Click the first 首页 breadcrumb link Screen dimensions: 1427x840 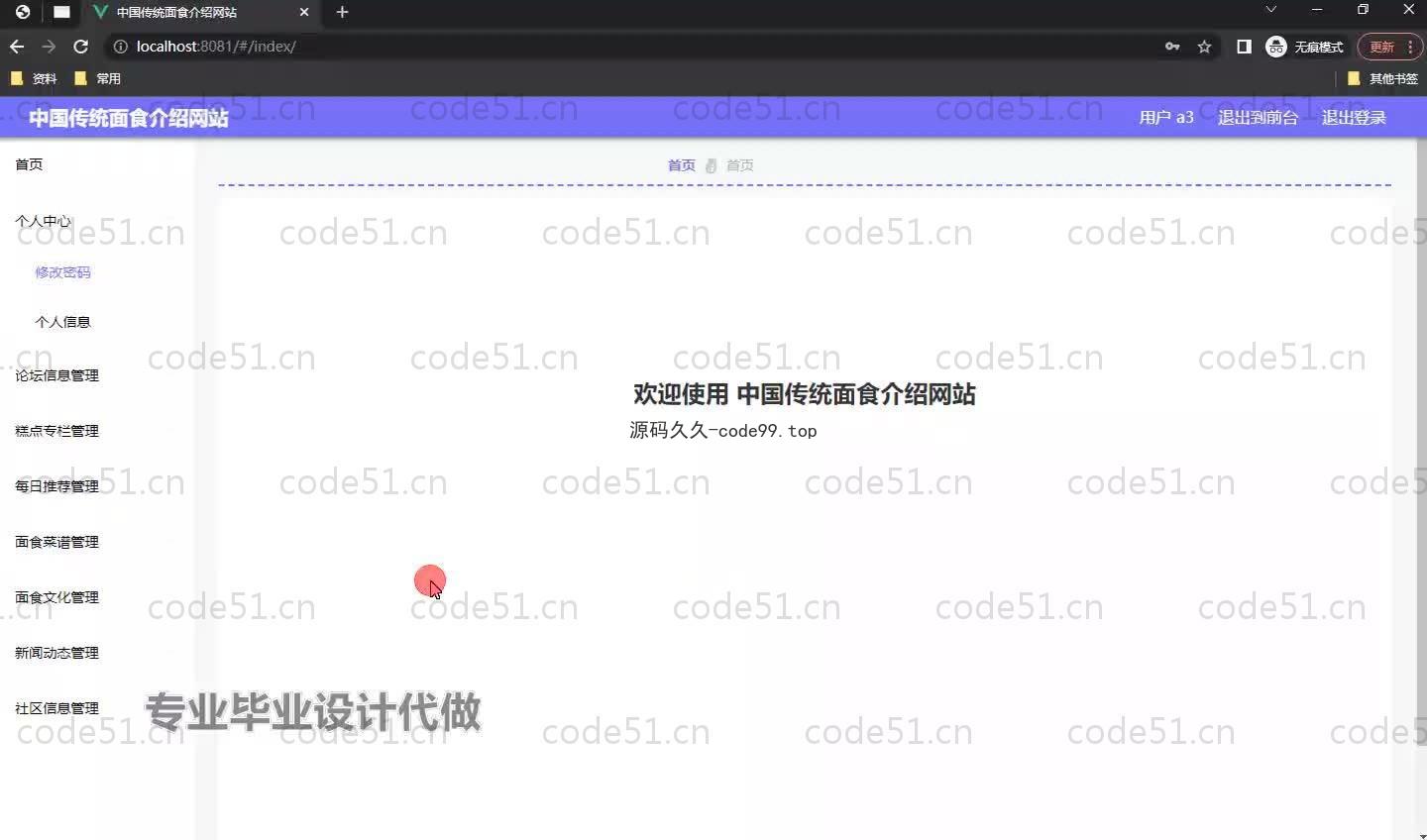[x=681, y=165]
